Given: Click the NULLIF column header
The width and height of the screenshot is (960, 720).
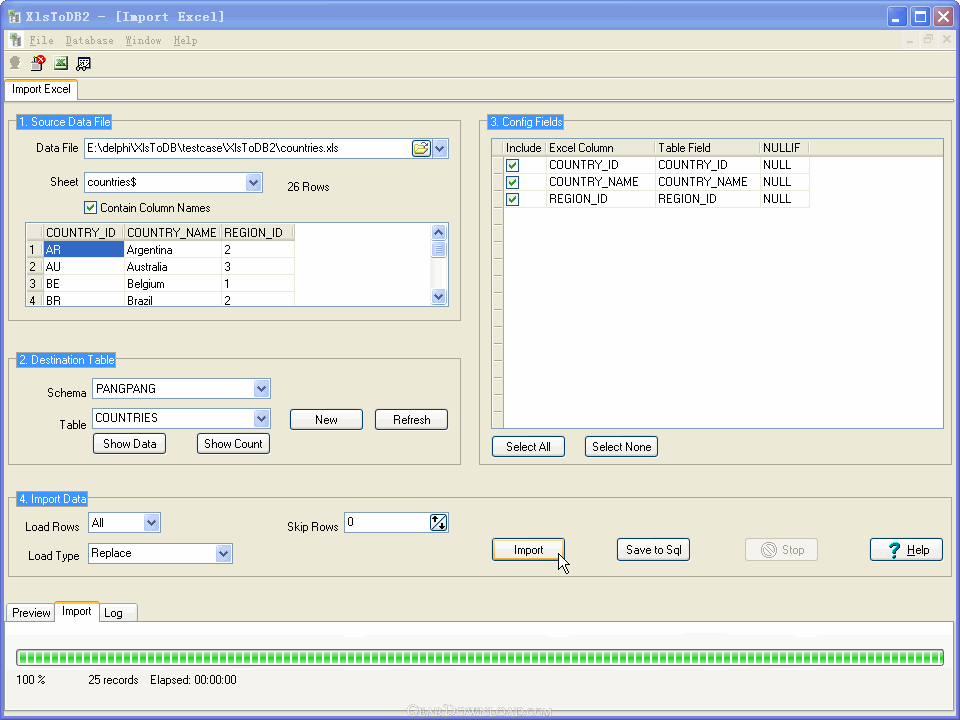Looking at the screenshot, I should pos(784,148).
